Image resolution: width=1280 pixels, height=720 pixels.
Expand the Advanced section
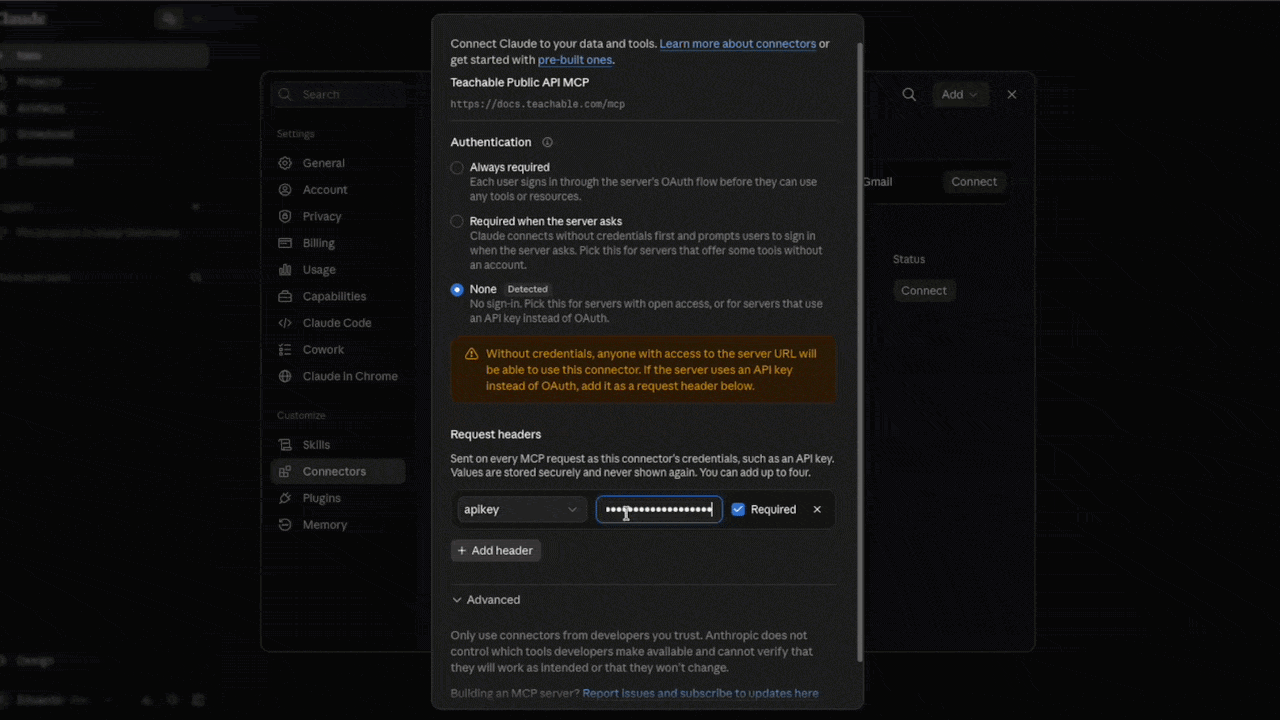tap(486, 600)
